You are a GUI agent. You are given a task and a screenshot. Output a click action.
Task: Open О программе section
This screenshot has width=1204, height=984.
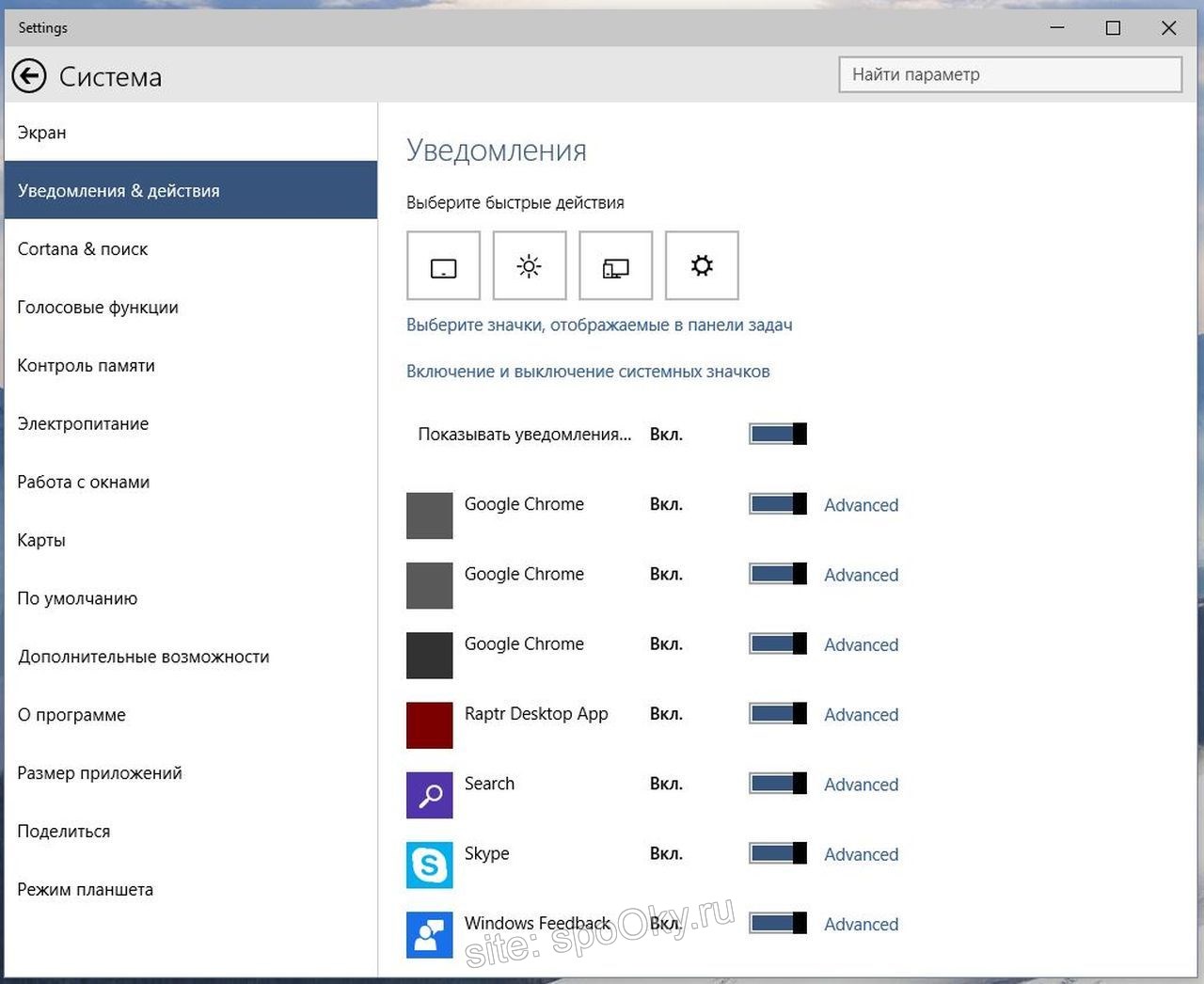[191, 715]
